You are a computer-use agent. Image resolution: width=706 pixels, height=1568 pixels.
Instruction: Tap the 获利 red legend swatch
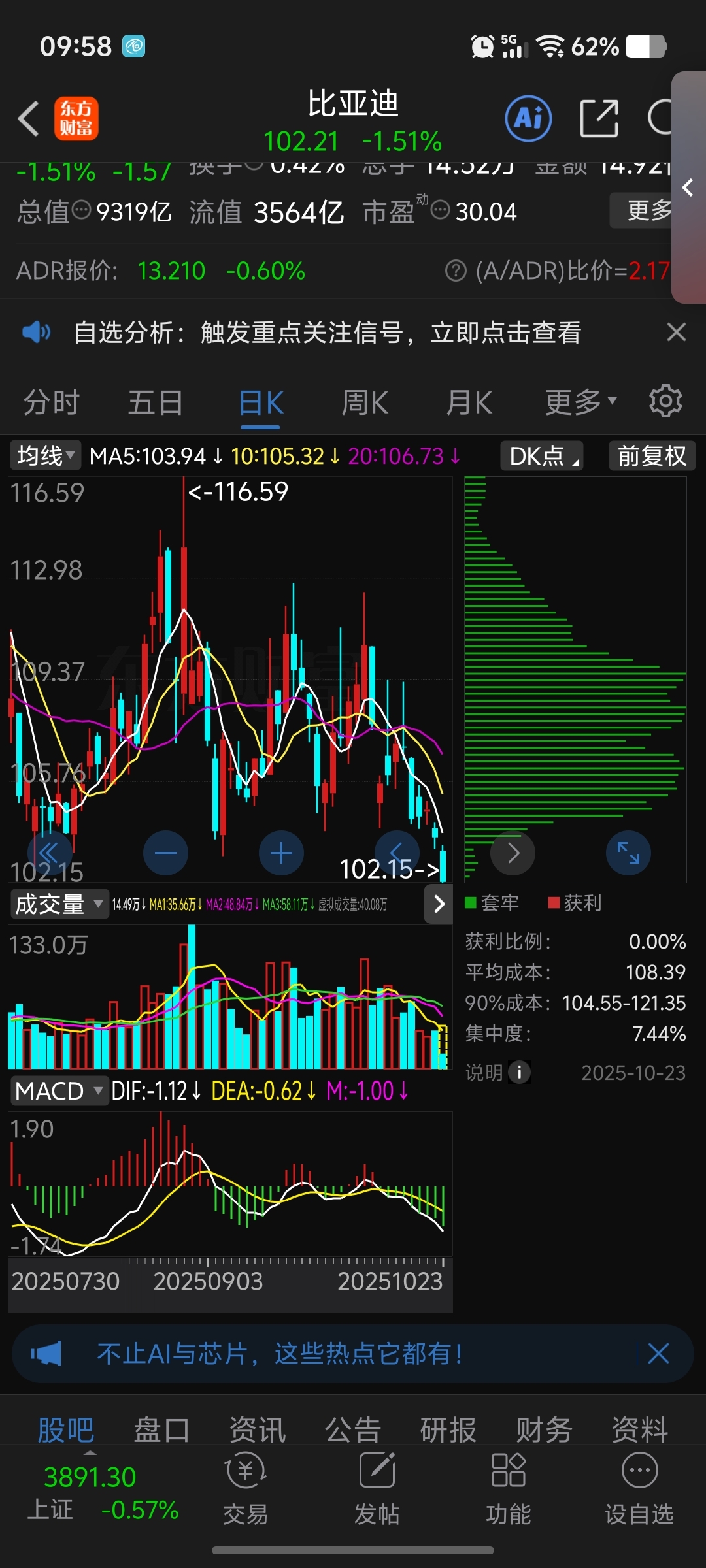(554, 903)
